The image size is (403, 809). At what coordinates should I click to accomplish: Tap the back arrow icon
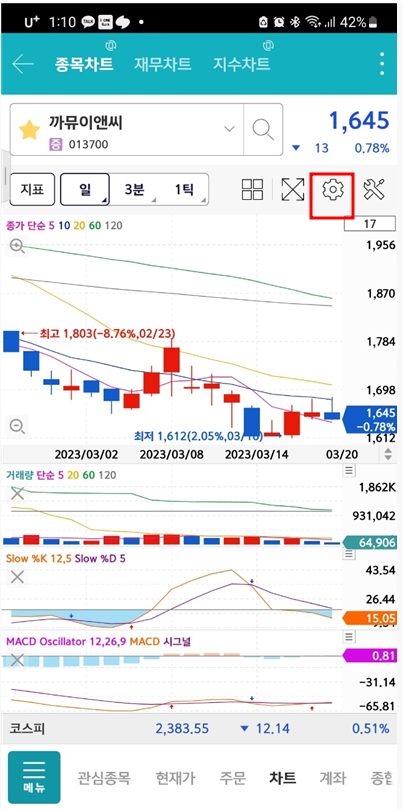click(x=23, y=64)
